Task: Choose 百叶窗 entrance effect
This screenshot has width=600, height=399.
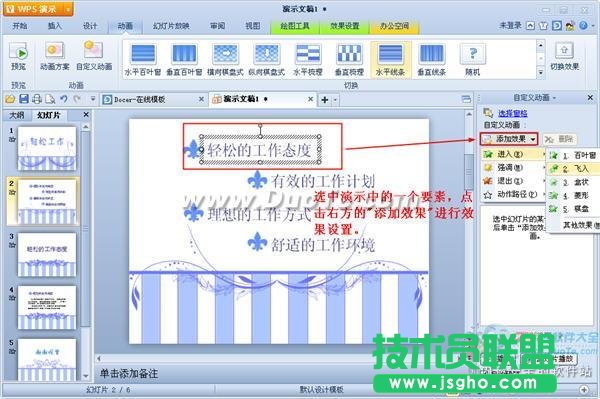Action: click(574, 155)
